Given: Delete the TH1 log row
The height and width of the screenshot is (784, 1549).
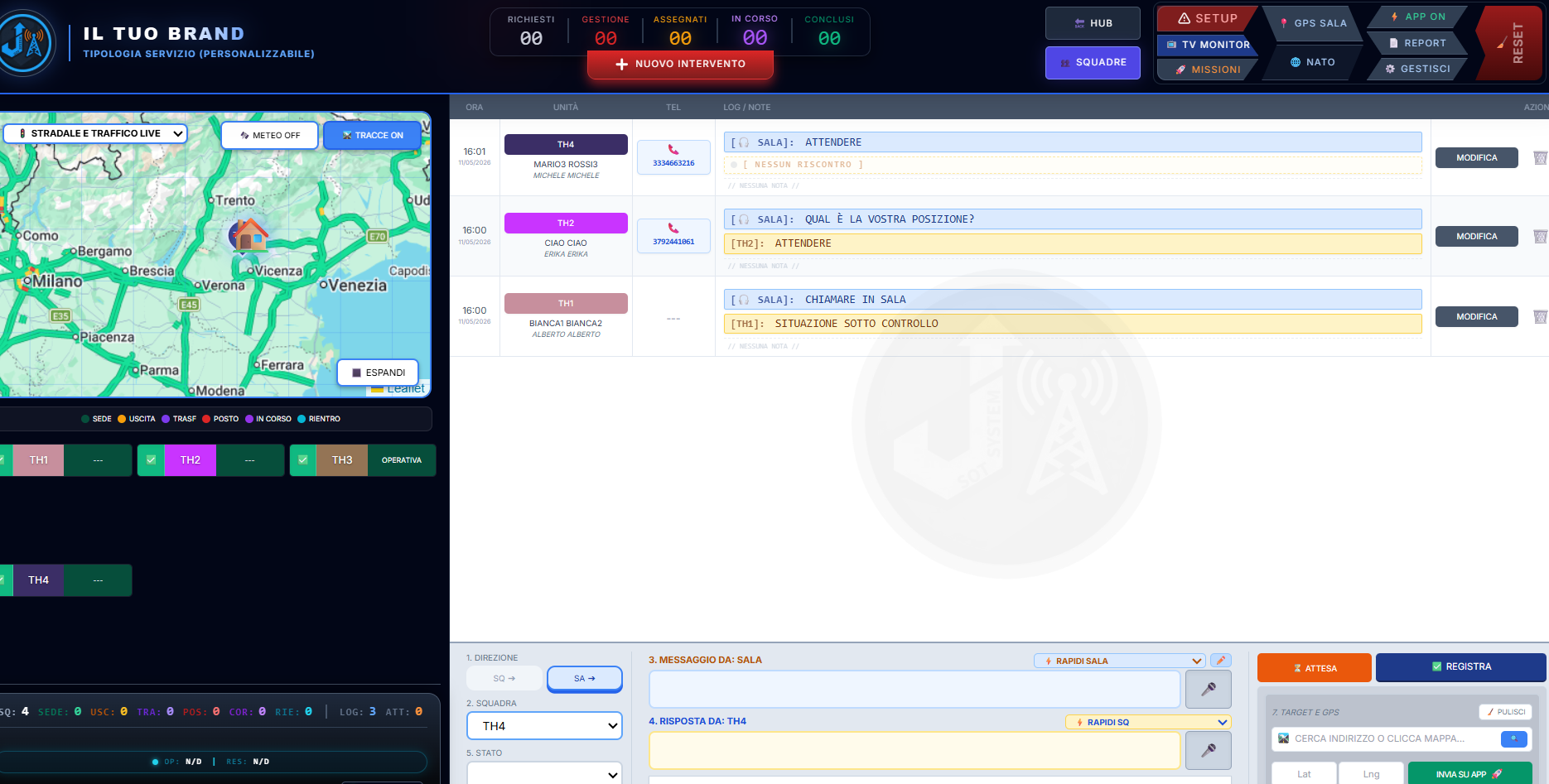Looking at the screenshot, I should point(1540,316).
